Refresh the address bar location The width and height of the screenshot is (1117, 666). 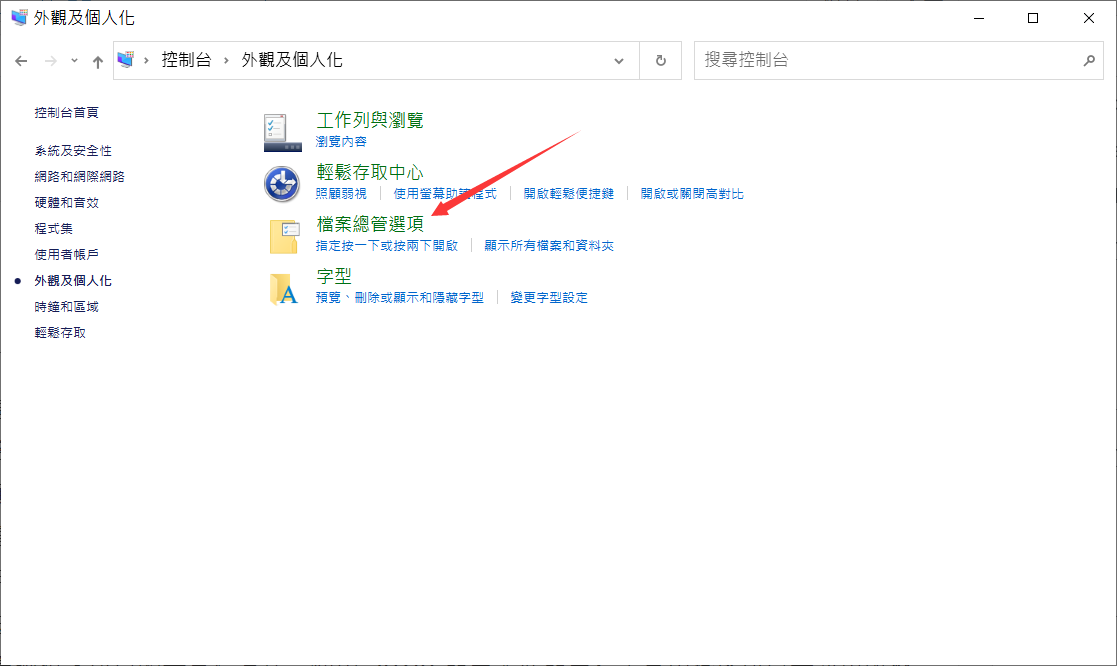click(660, 60)
